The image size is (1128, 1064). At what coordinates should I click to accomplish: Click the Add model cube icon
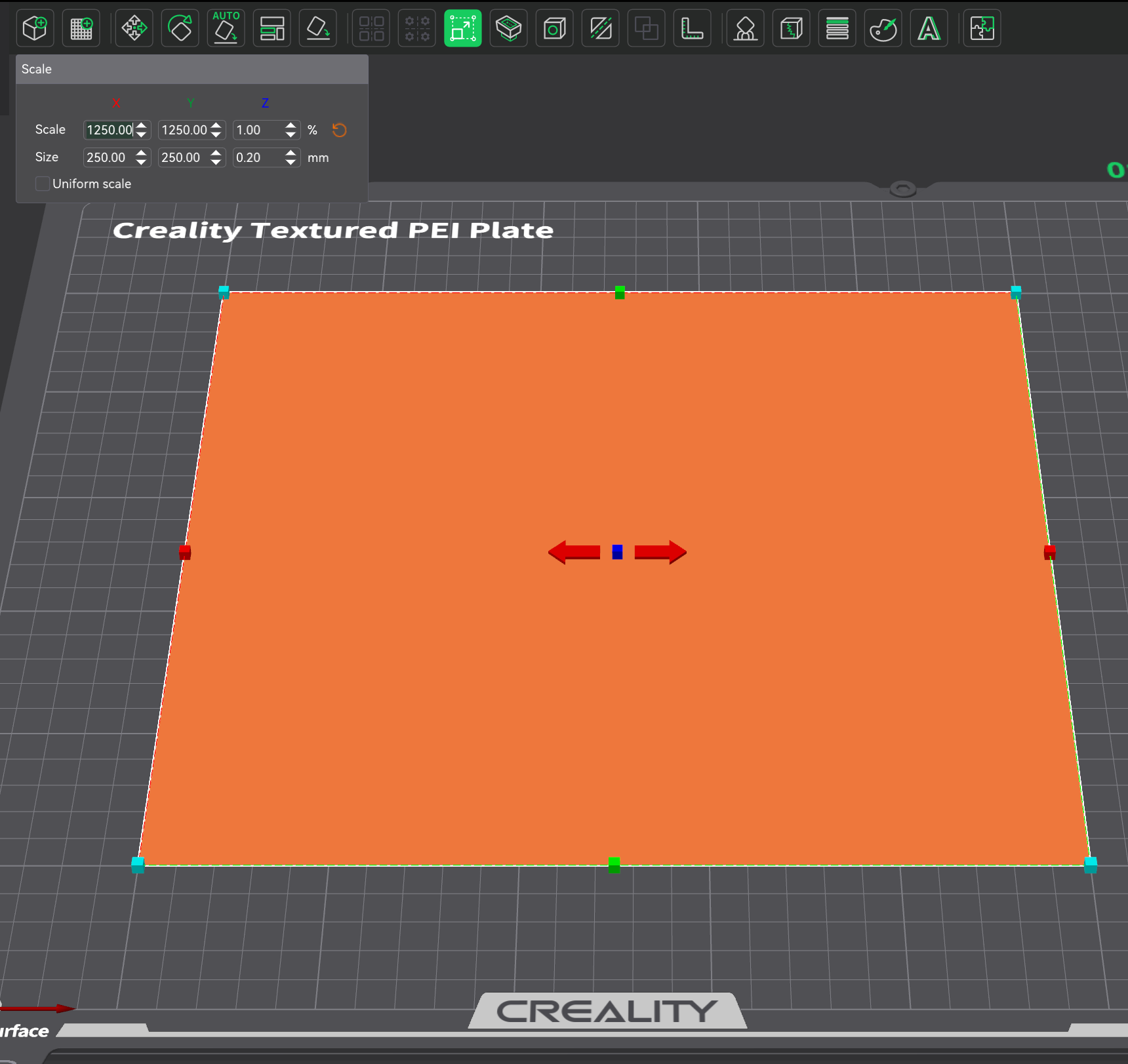(x=35, y=28)
